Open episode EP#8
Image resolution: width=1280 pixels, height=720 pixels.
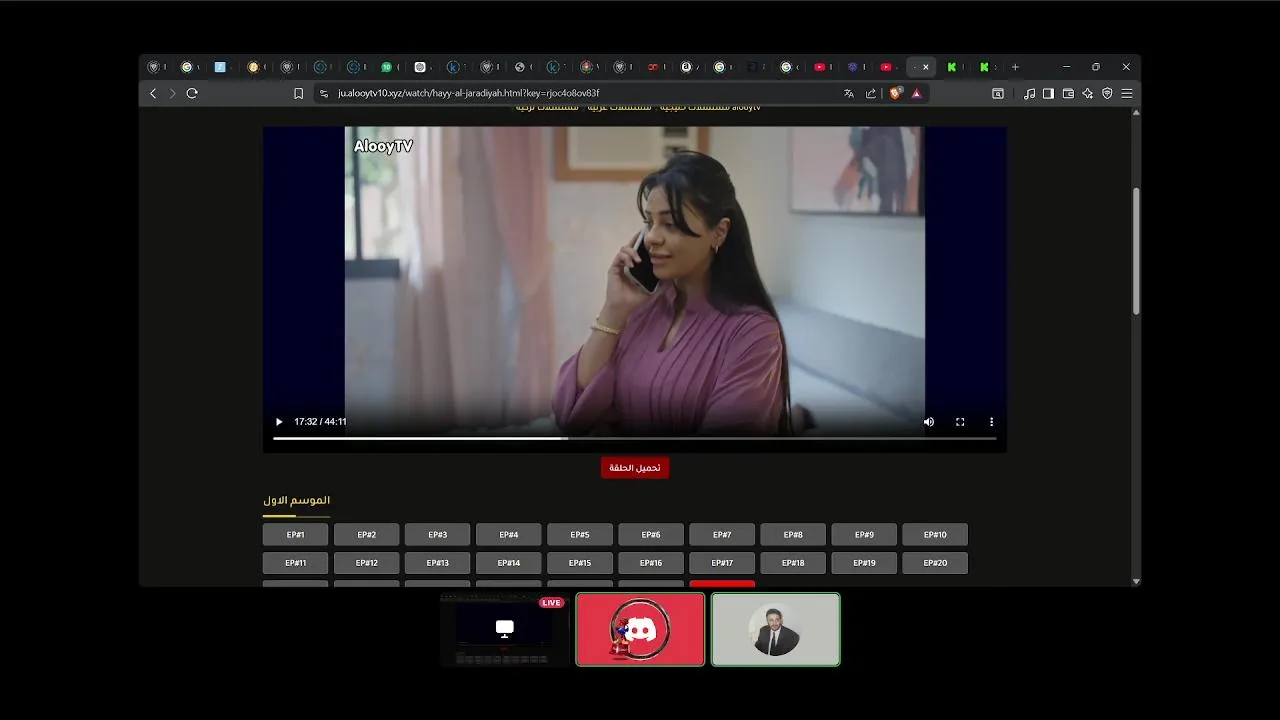point(793,535)
